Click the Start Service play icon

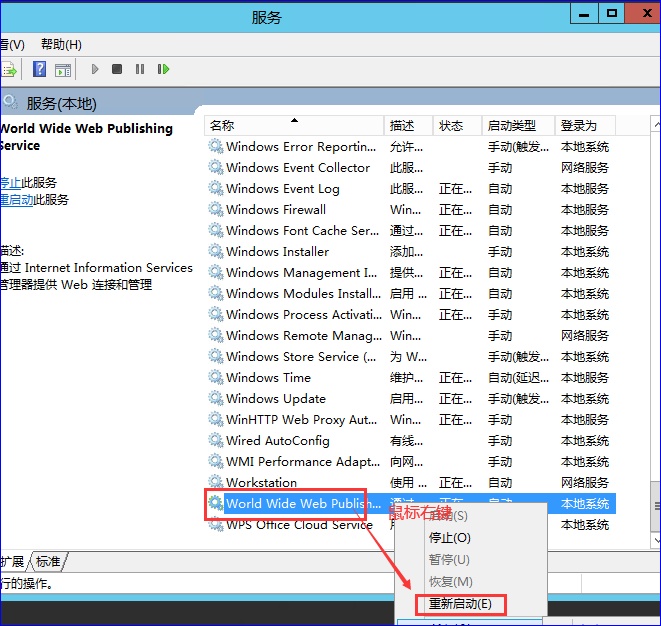coord(95,69)
